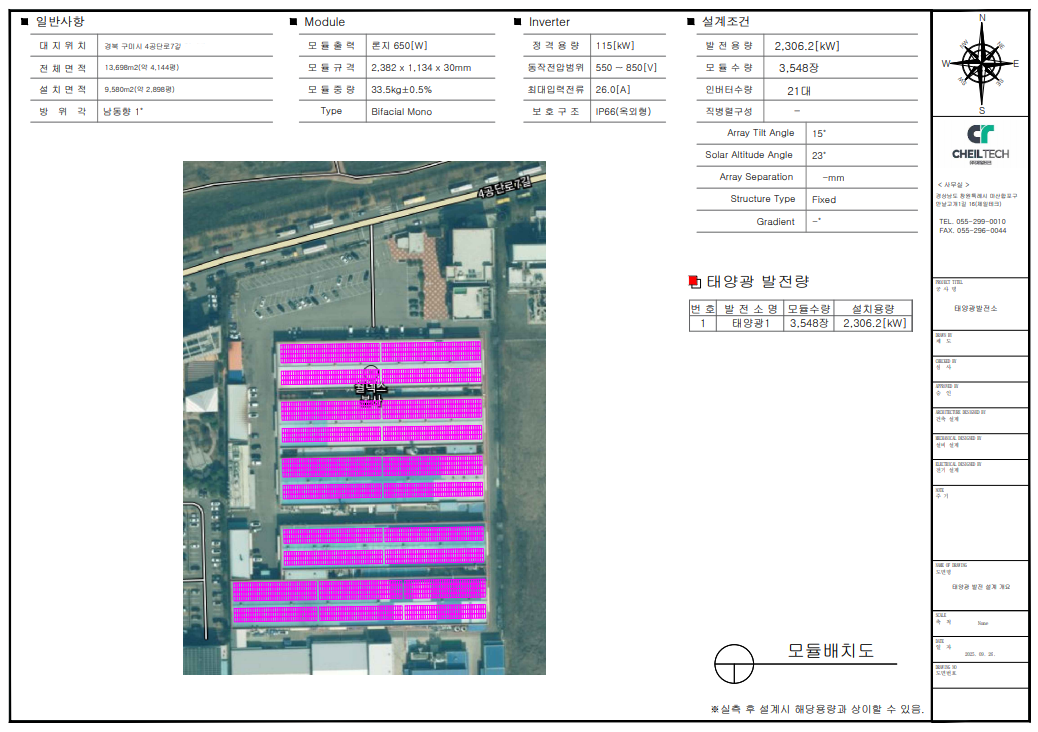This screenshot has width=1038, height=732.
Task: Click the black bullet beside 설계조건 heading
Action: (690, 22)
